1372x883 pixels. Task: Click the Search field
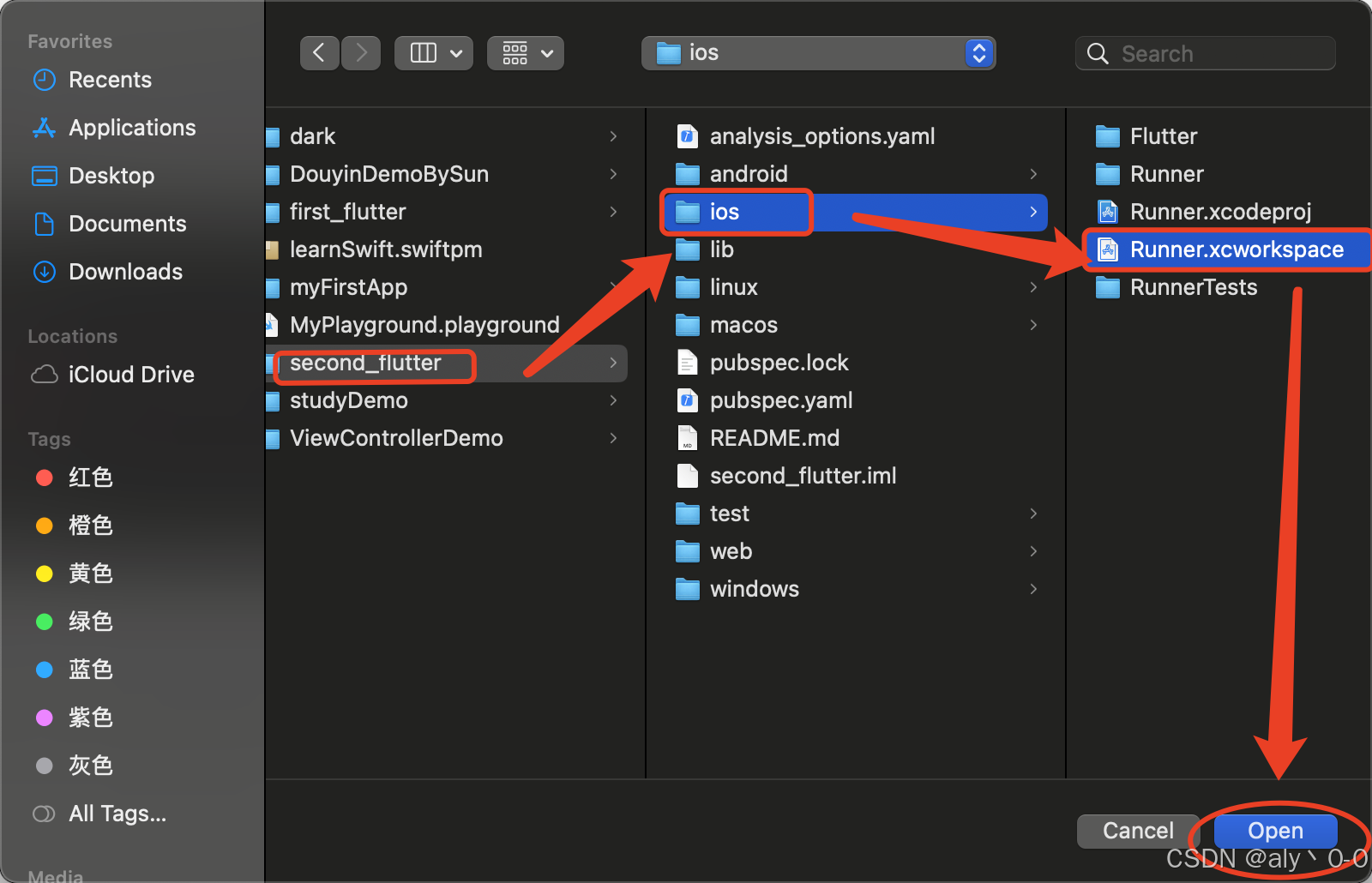pos(1205,53)
